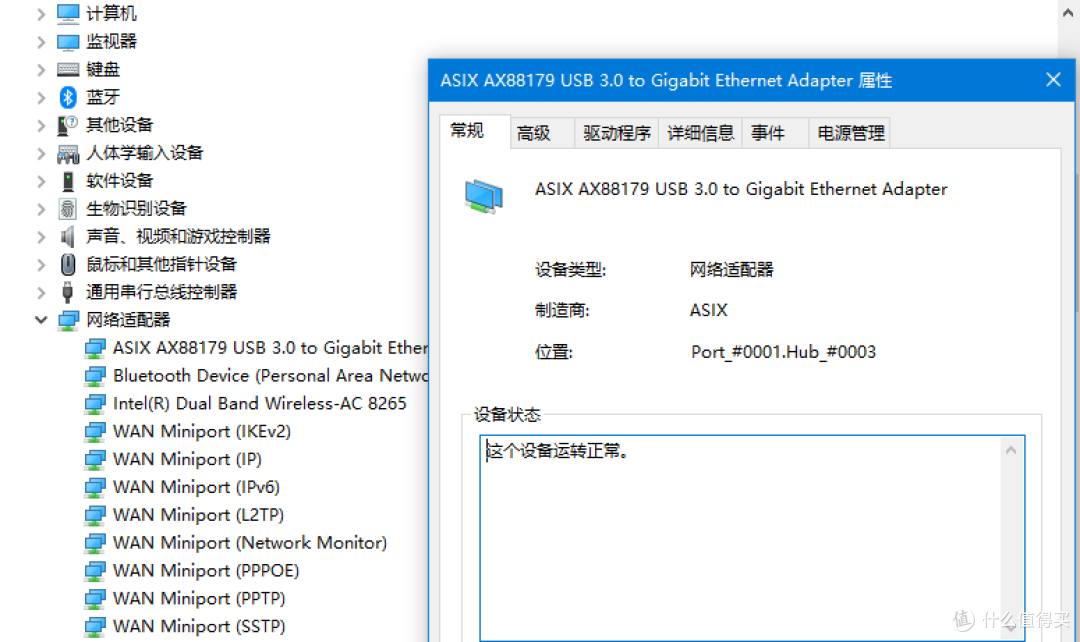Click the 生物识别设备 fingerprint icon

click(68, 208)
